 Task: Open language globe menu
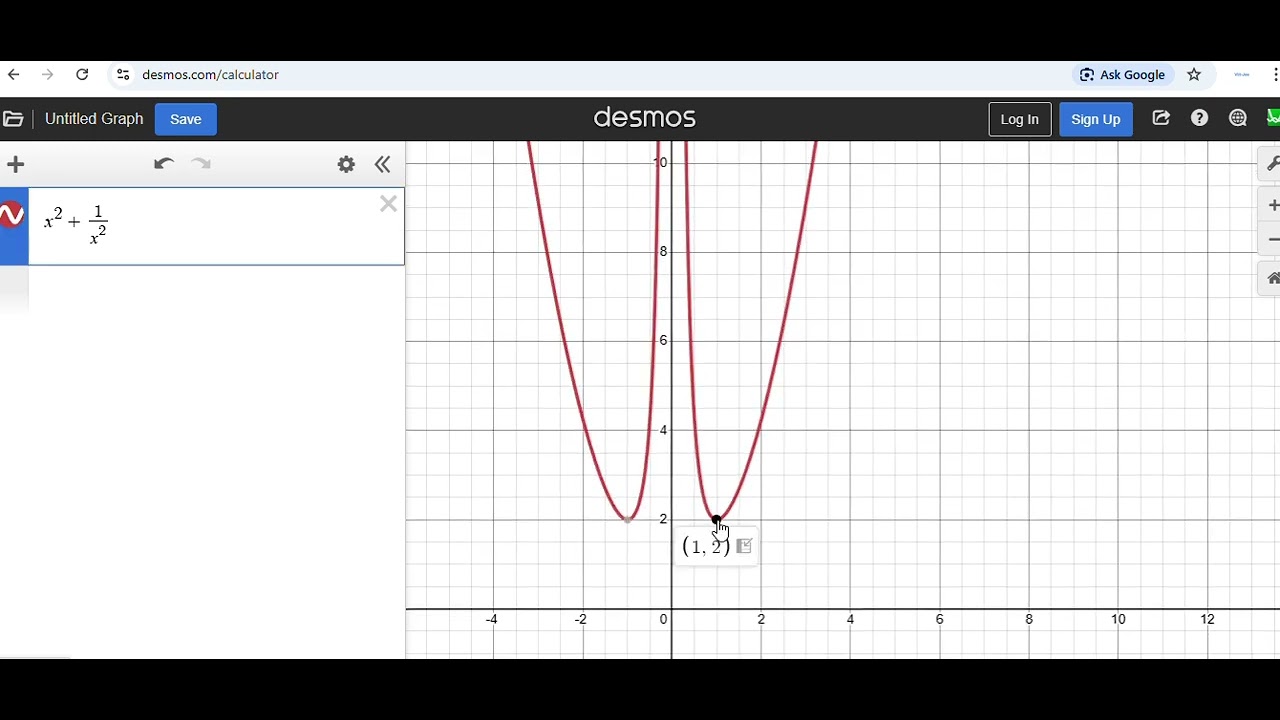[1238, 118]
